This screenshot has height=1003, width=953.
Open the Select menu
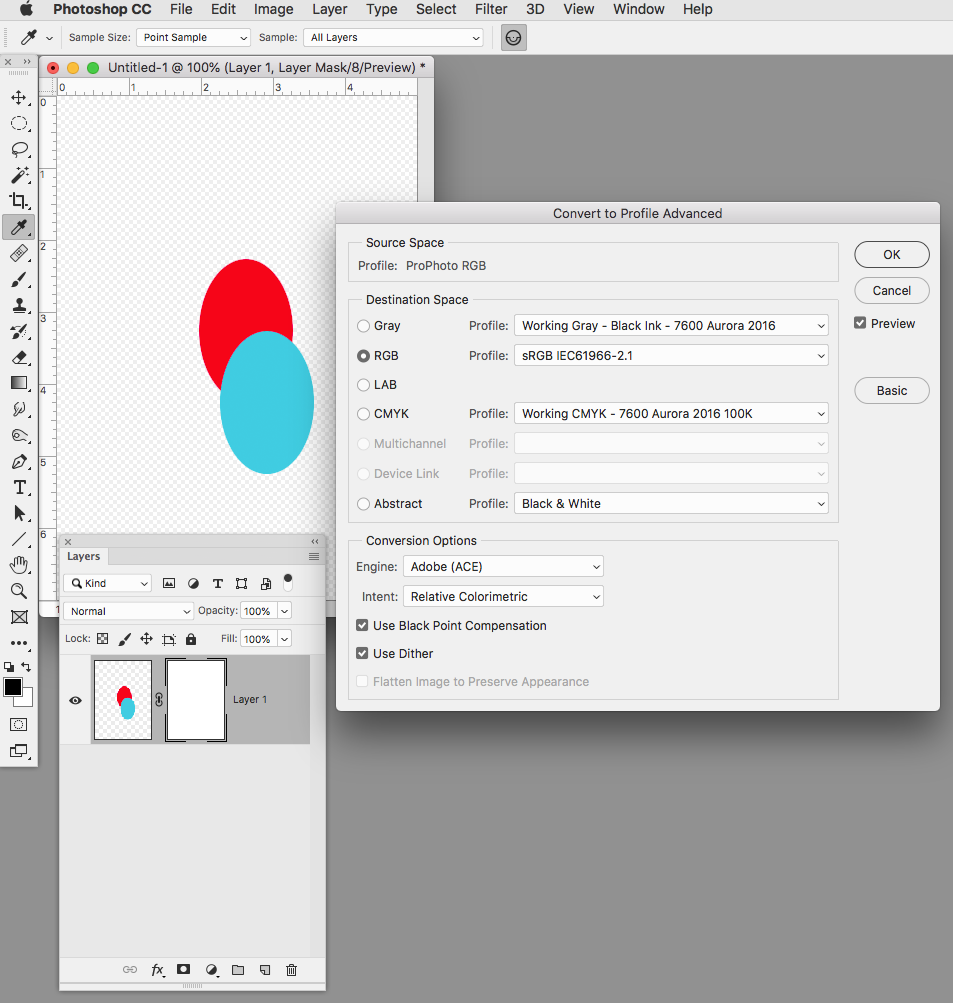[435, 9]
